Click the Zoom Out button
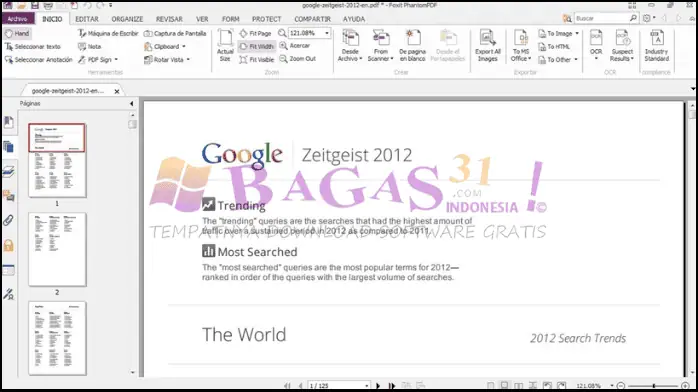This screenshot has height=392, width=698. coord(298,59)
